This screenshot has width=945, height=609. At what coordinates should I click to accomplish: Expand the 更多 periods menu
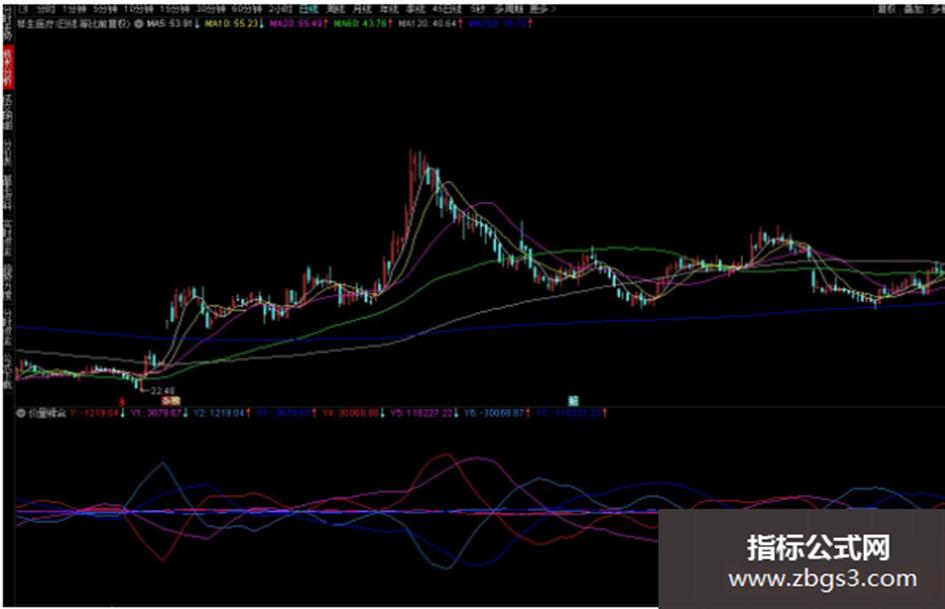542,10
